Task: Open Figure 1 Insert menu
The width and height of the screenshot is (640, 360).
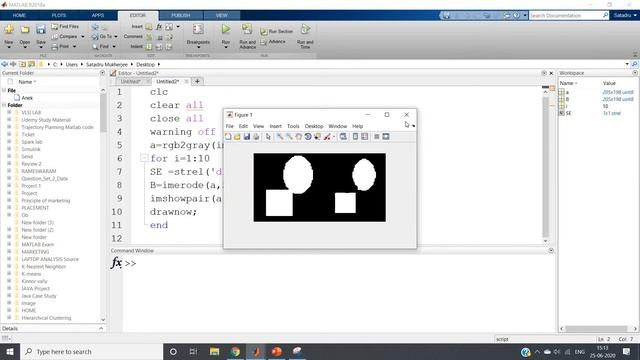Action: pyautogui.click(x=276, y=126)
